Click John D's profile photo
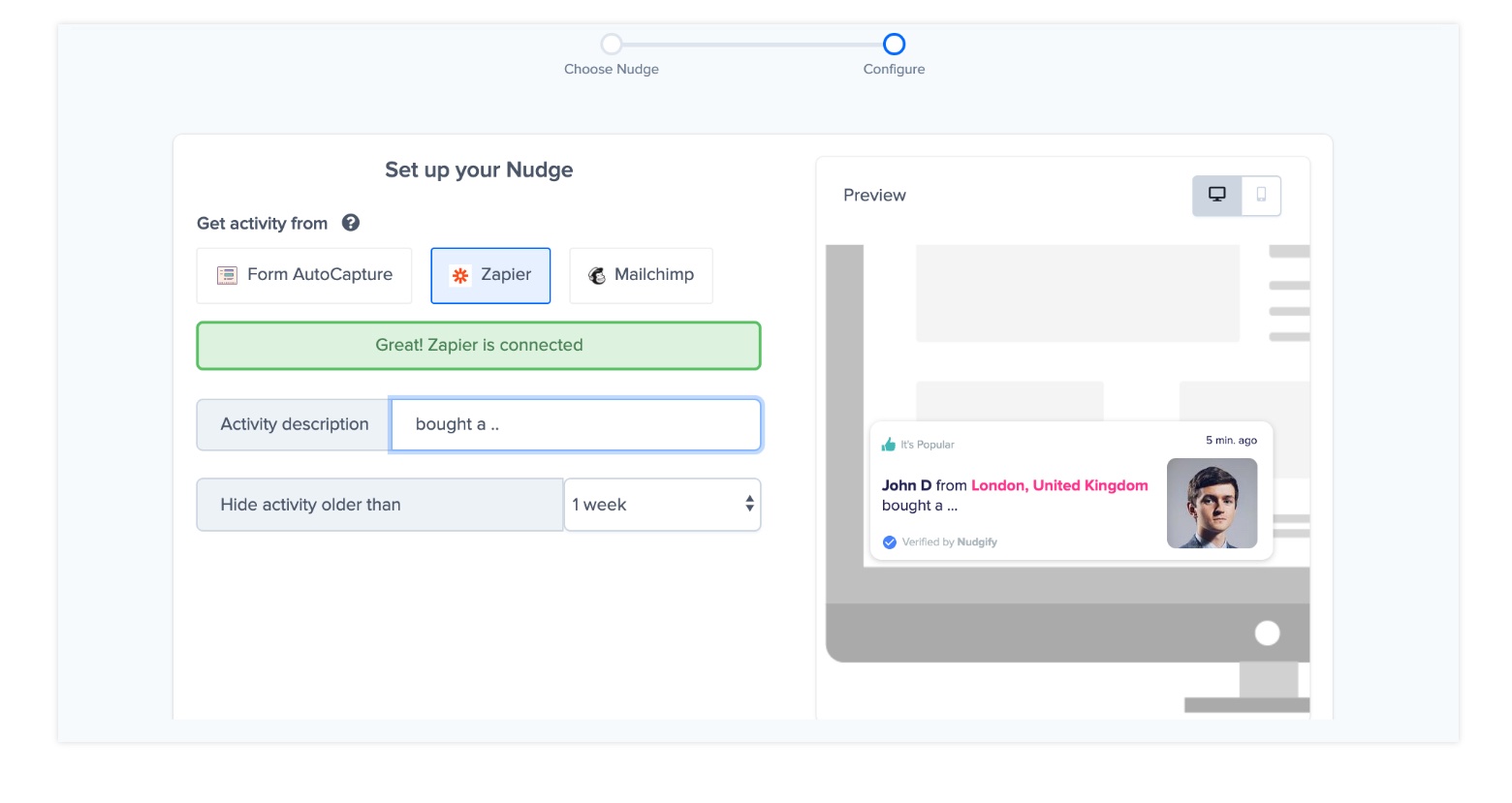Screen dimensions: 1512x803 pos(1212,504)
